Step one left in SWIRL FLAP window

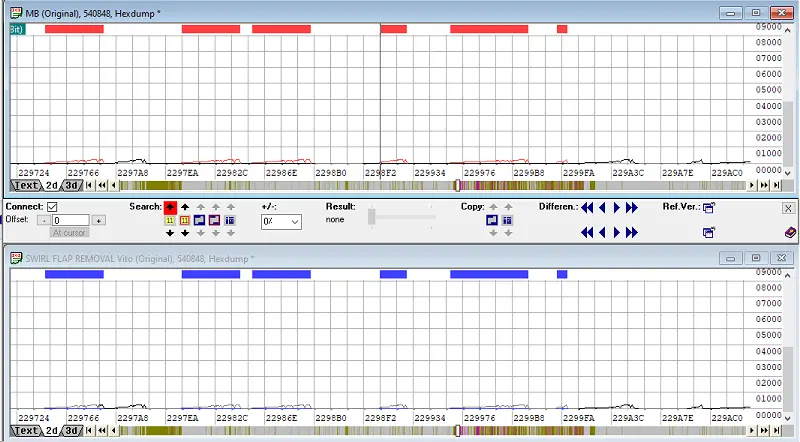[113, 431]
